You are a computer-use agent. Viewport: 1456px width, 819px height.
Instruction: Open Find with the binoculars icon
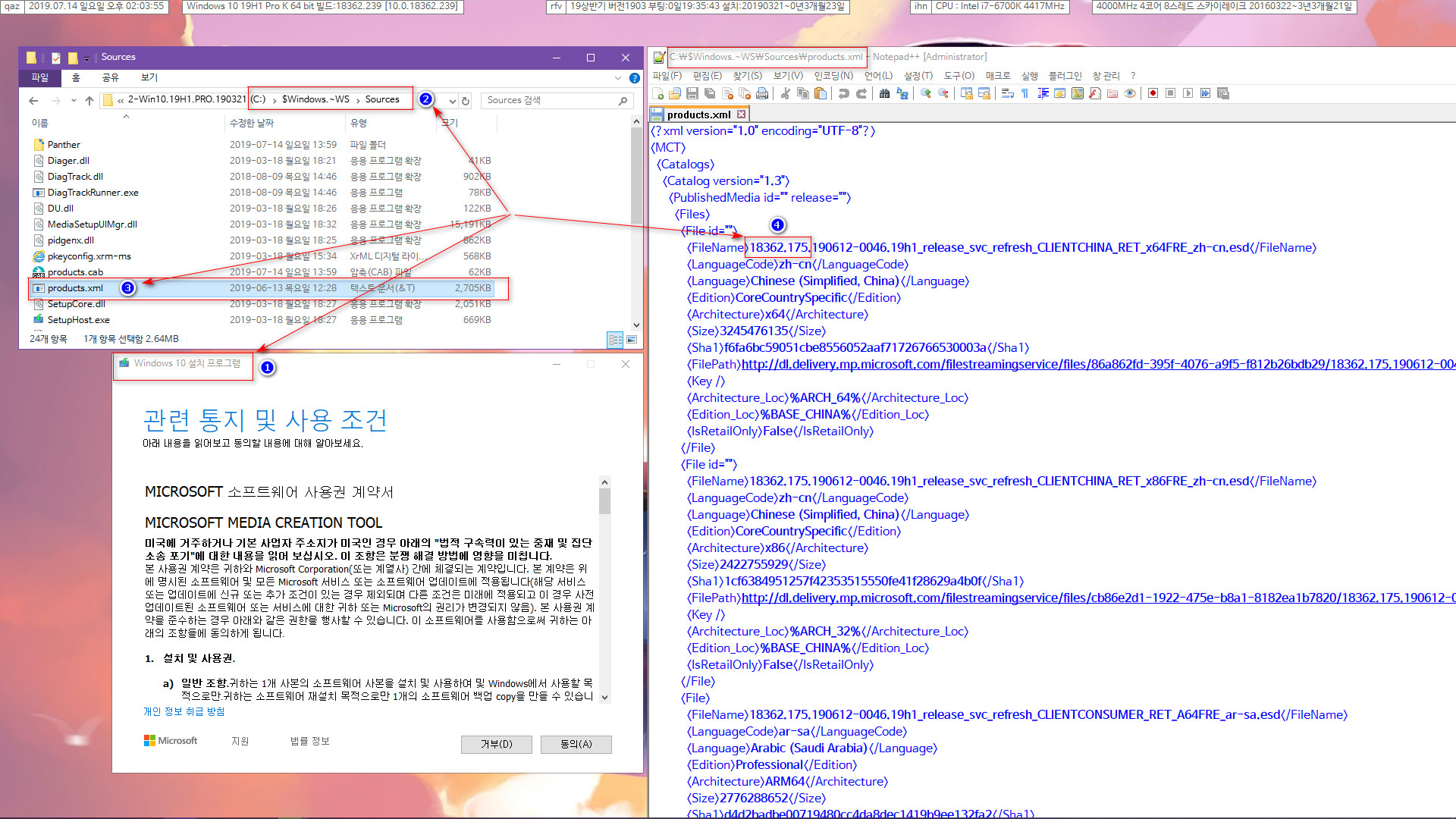(884, 93)
